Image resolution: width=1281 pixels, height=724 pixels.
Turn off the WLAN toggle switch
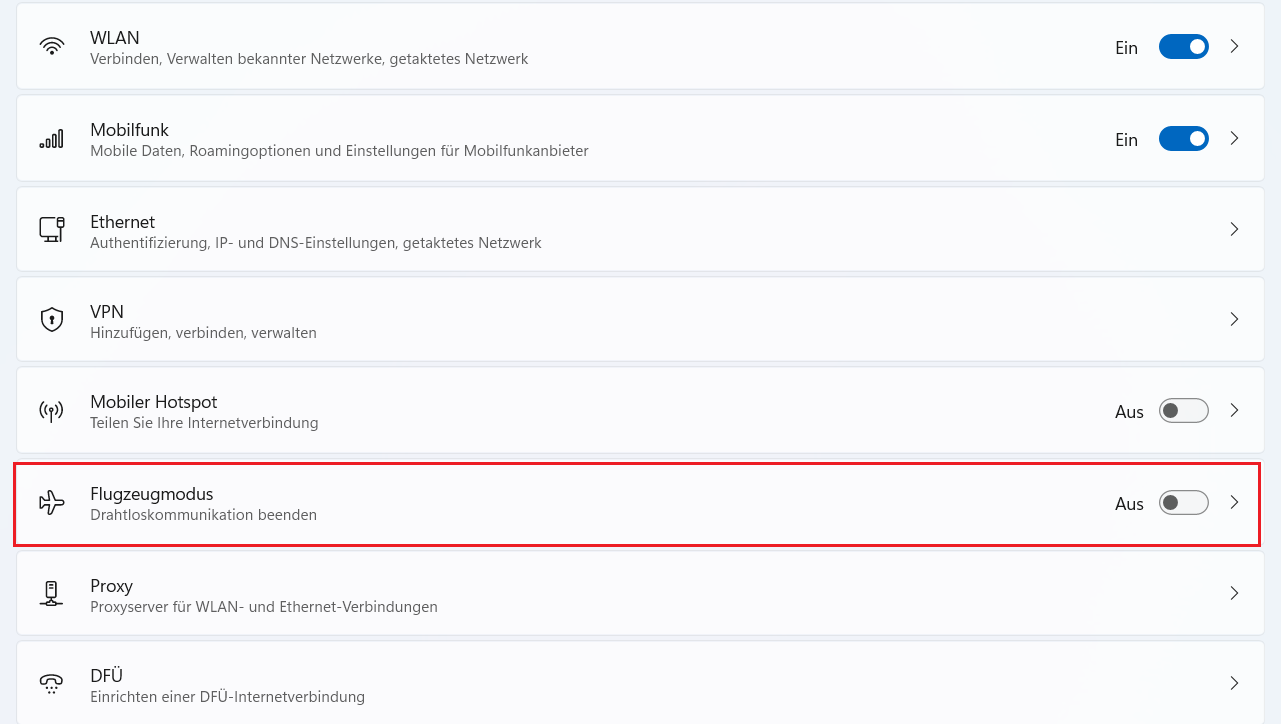(1183, 47)
